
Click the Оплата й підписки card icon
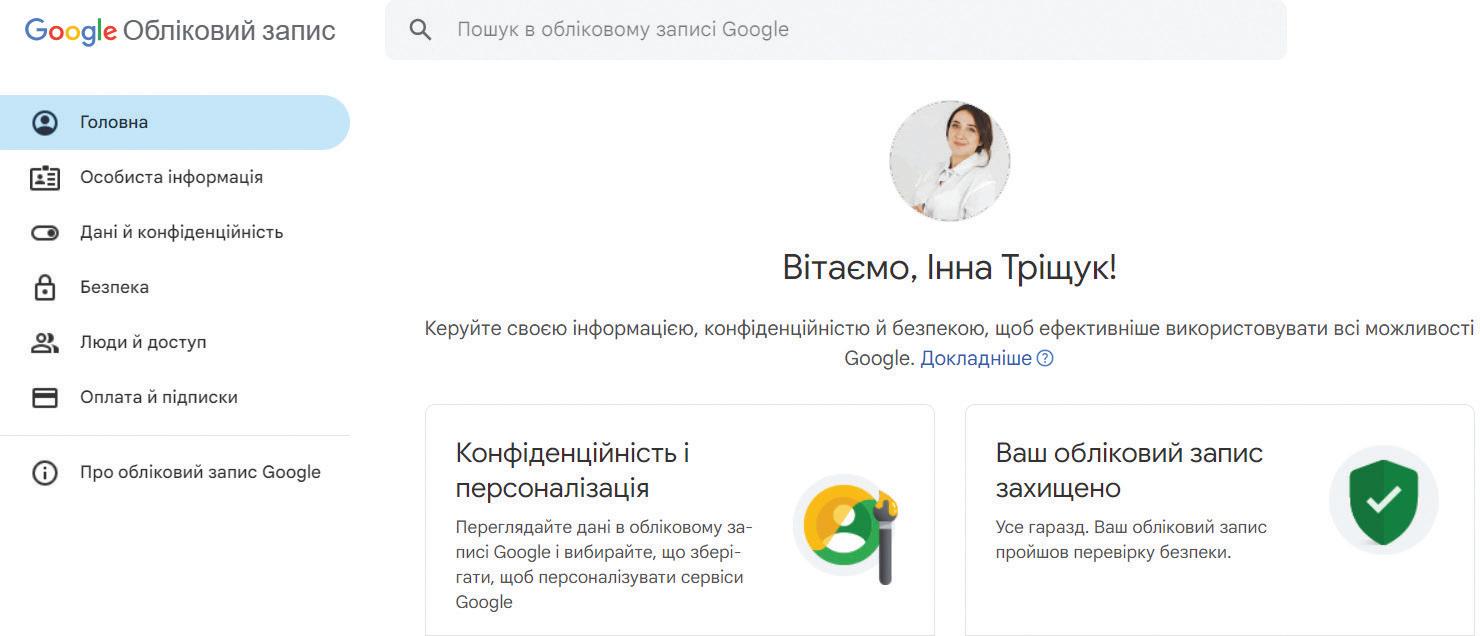(45, 398)
